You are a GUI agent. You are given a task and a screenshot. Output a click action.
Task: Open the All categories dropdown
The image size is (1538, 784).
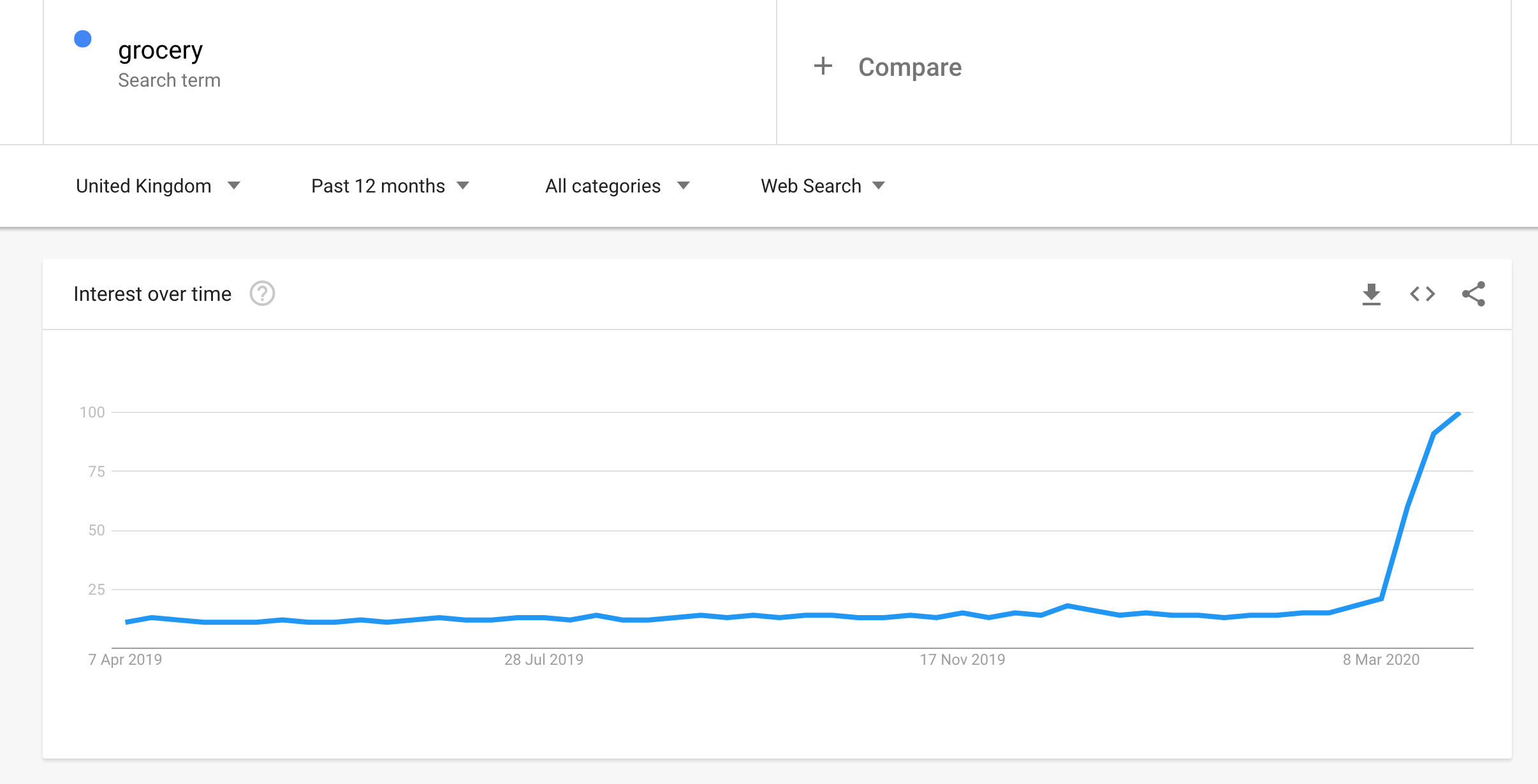(617, 185)
